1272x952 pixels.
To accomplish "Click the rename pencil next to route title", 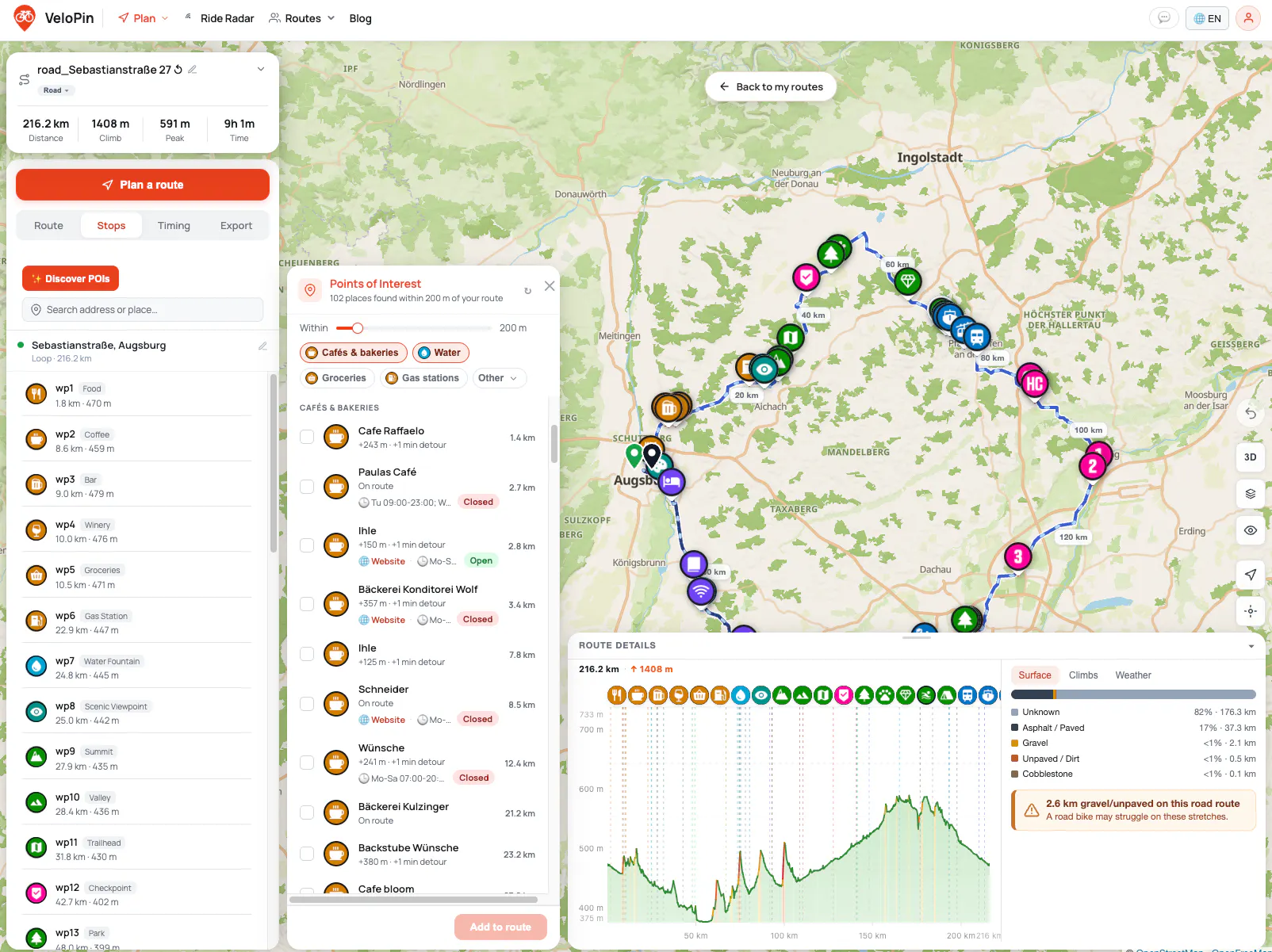I will point(193,70).
